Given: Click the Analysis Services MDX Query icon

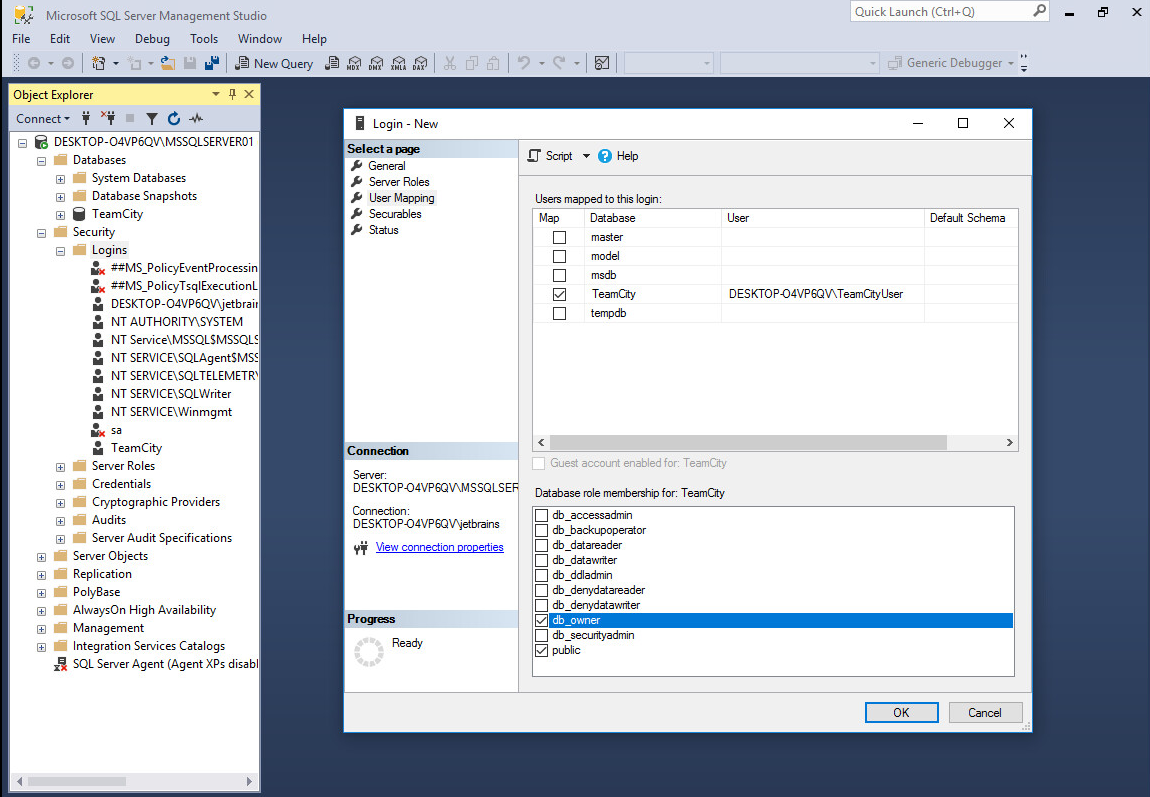Looking at the screenshot, I should coord(353,63).
